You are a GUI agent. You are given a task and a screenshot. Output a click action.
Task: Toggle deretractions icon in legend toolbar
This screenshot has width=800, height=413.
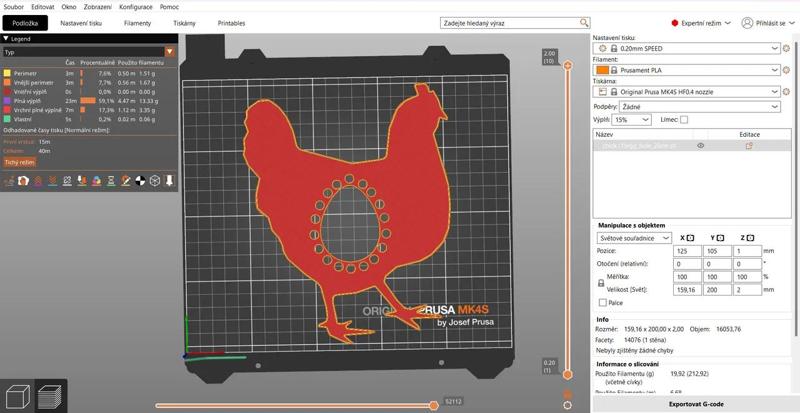pos(52,181)
